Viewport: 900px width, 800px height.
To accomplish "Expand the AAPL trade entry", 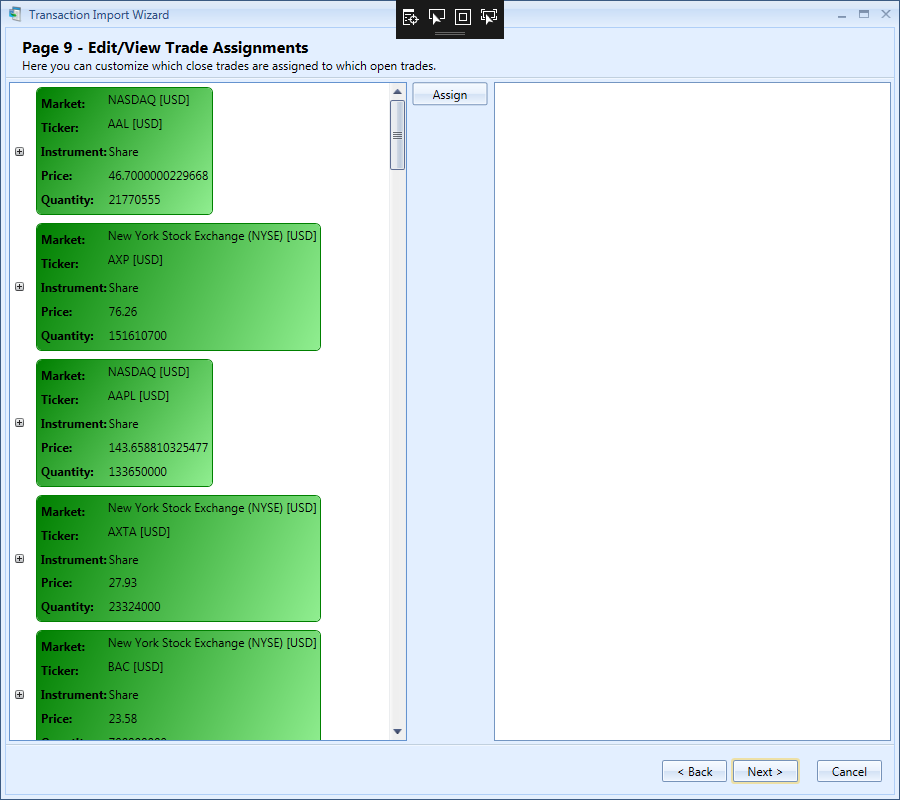I will pyautogui.click(x=20, y=423).
